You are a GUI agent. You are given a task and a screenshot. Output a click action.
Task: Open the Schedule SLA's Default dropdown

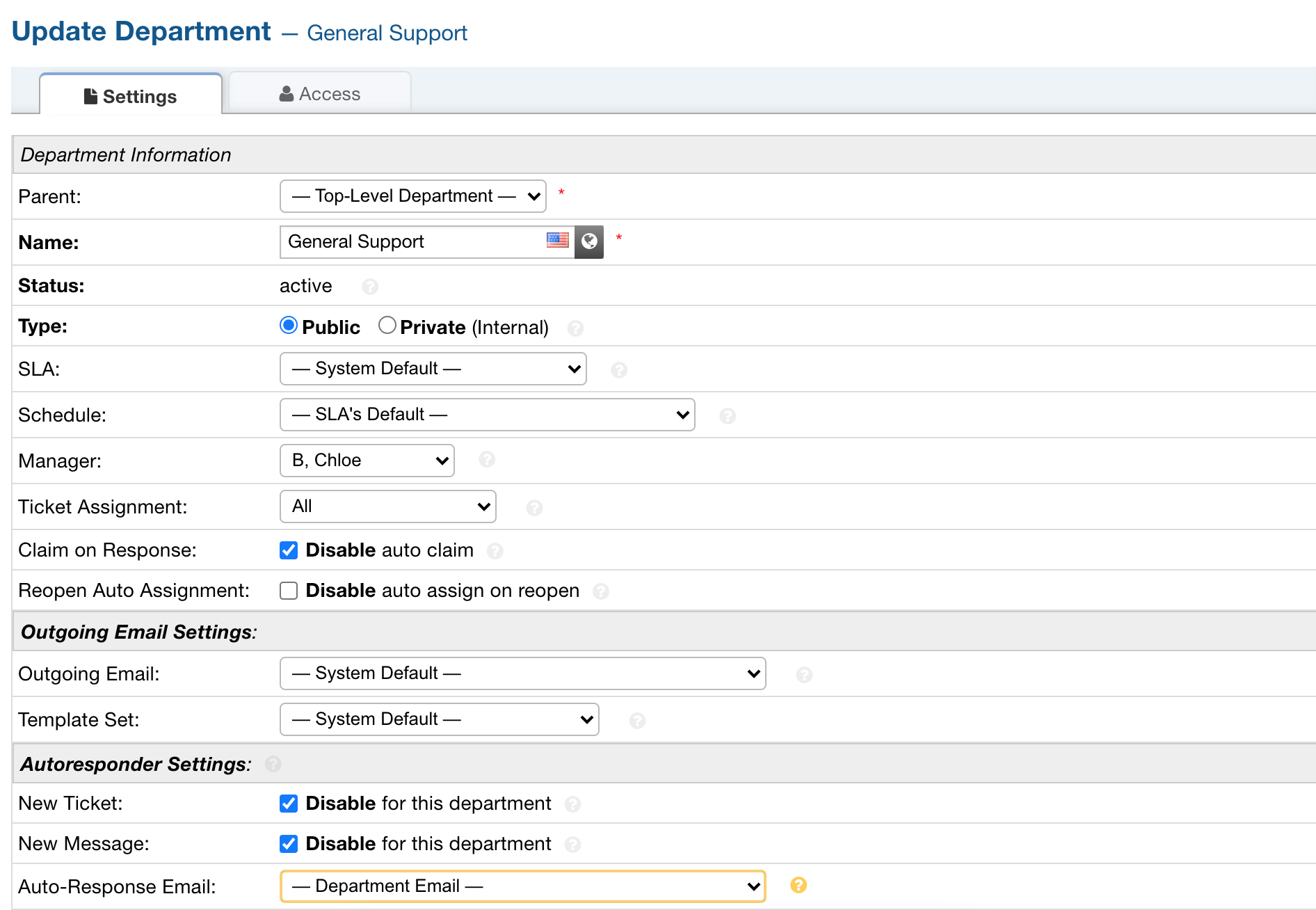click(x=488, y=415)
